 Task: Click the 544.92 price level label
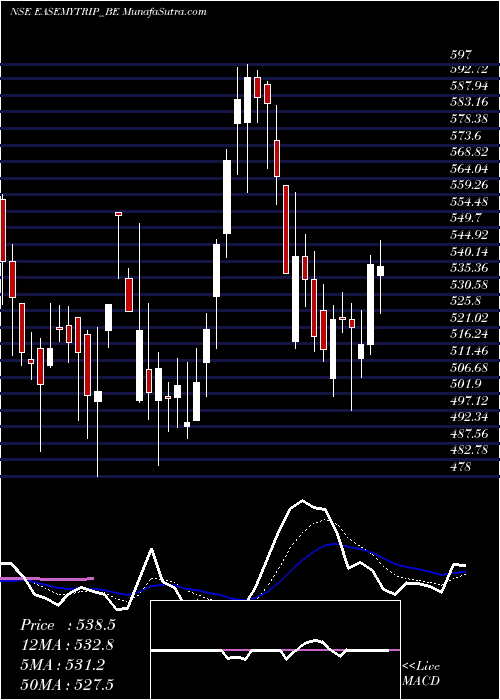[x=469, y=234]
